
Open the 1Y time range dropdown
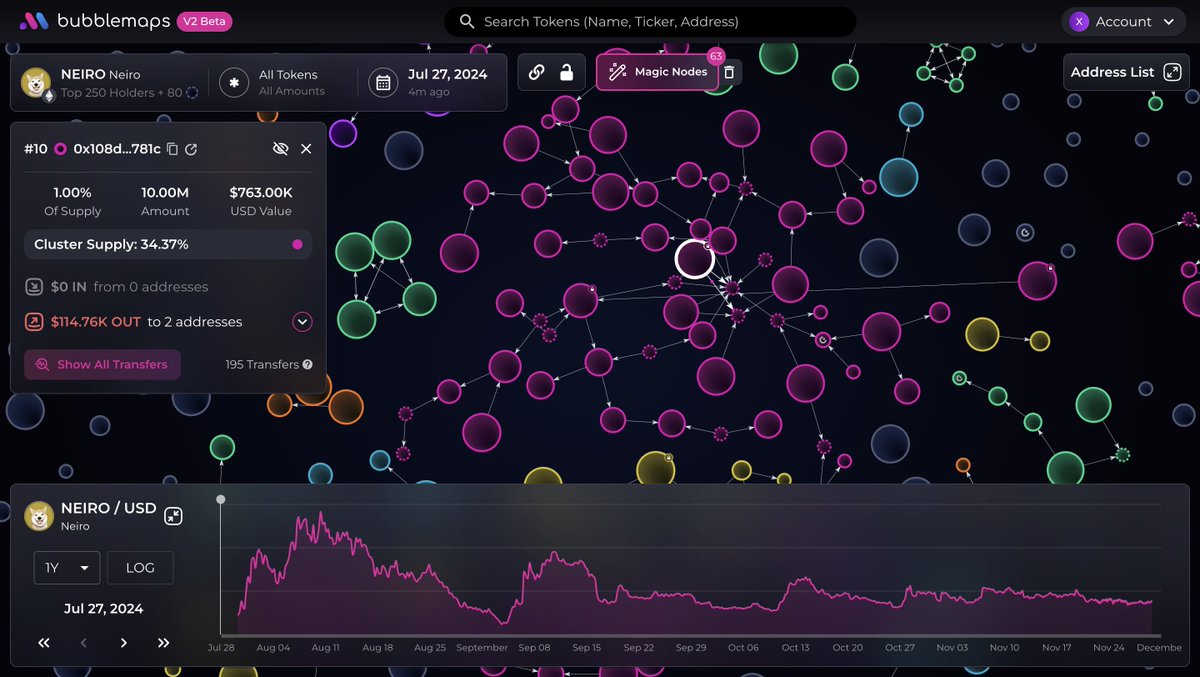click(x=67, y=568)
